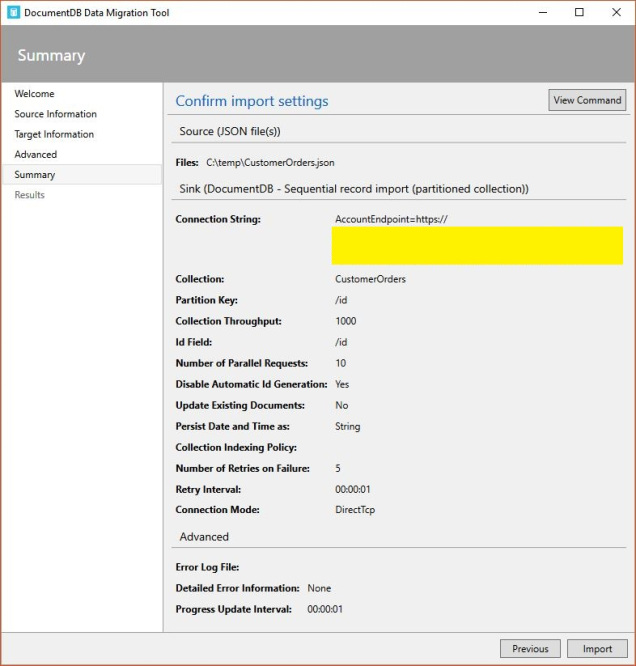Screen dimensions: 636x666
Task: Click the AccountEndpoint=https:// connection string value
Action: click(x=391, y=219)
